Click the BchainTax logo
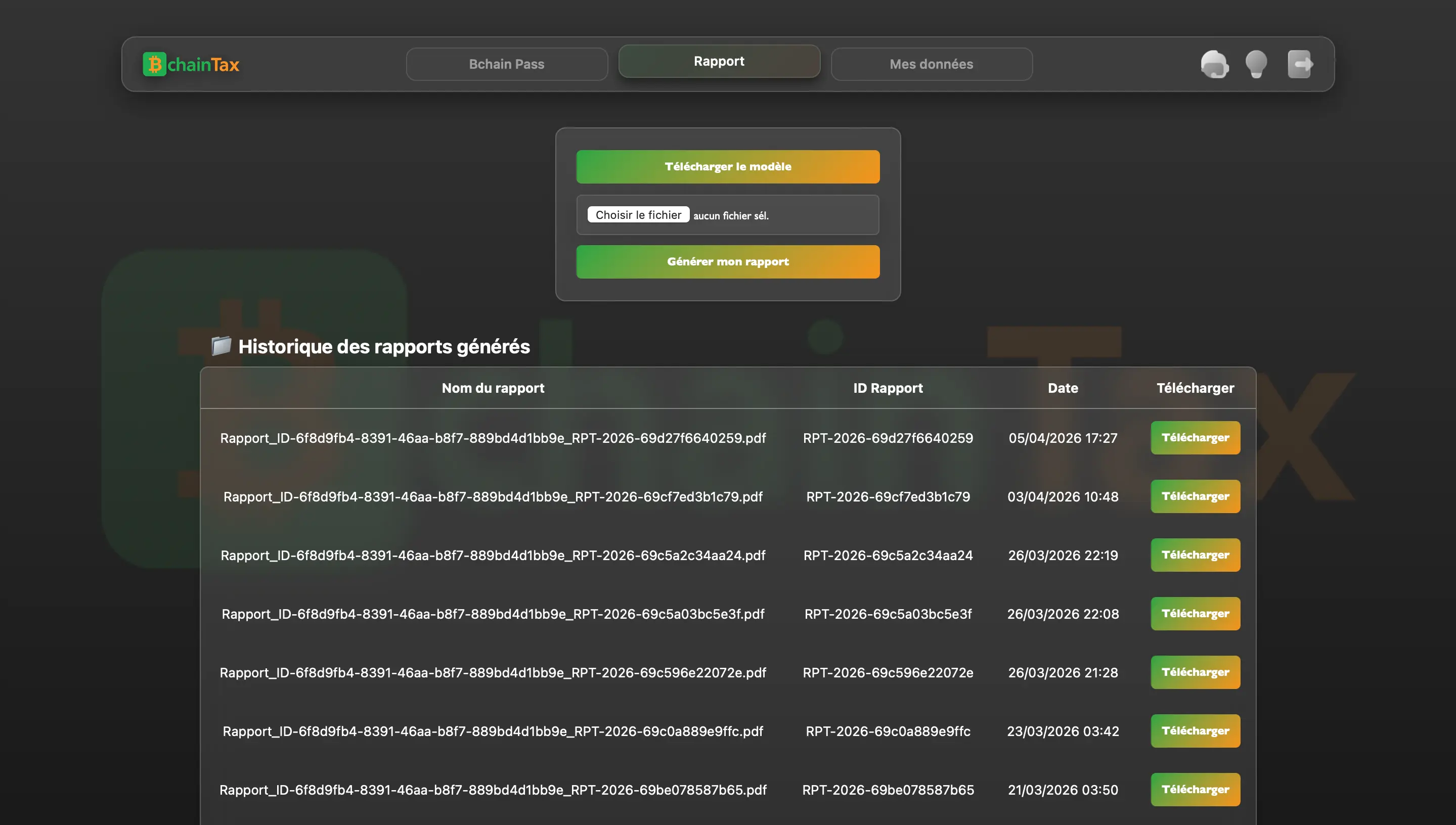 coord(191,64)
